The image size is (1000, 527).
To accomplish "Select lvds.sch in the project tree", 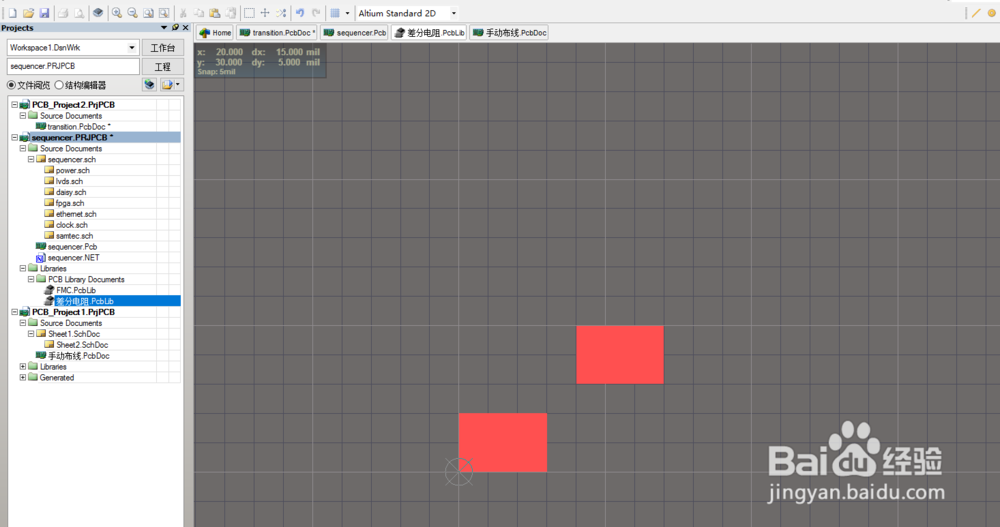I will point(69,181).
